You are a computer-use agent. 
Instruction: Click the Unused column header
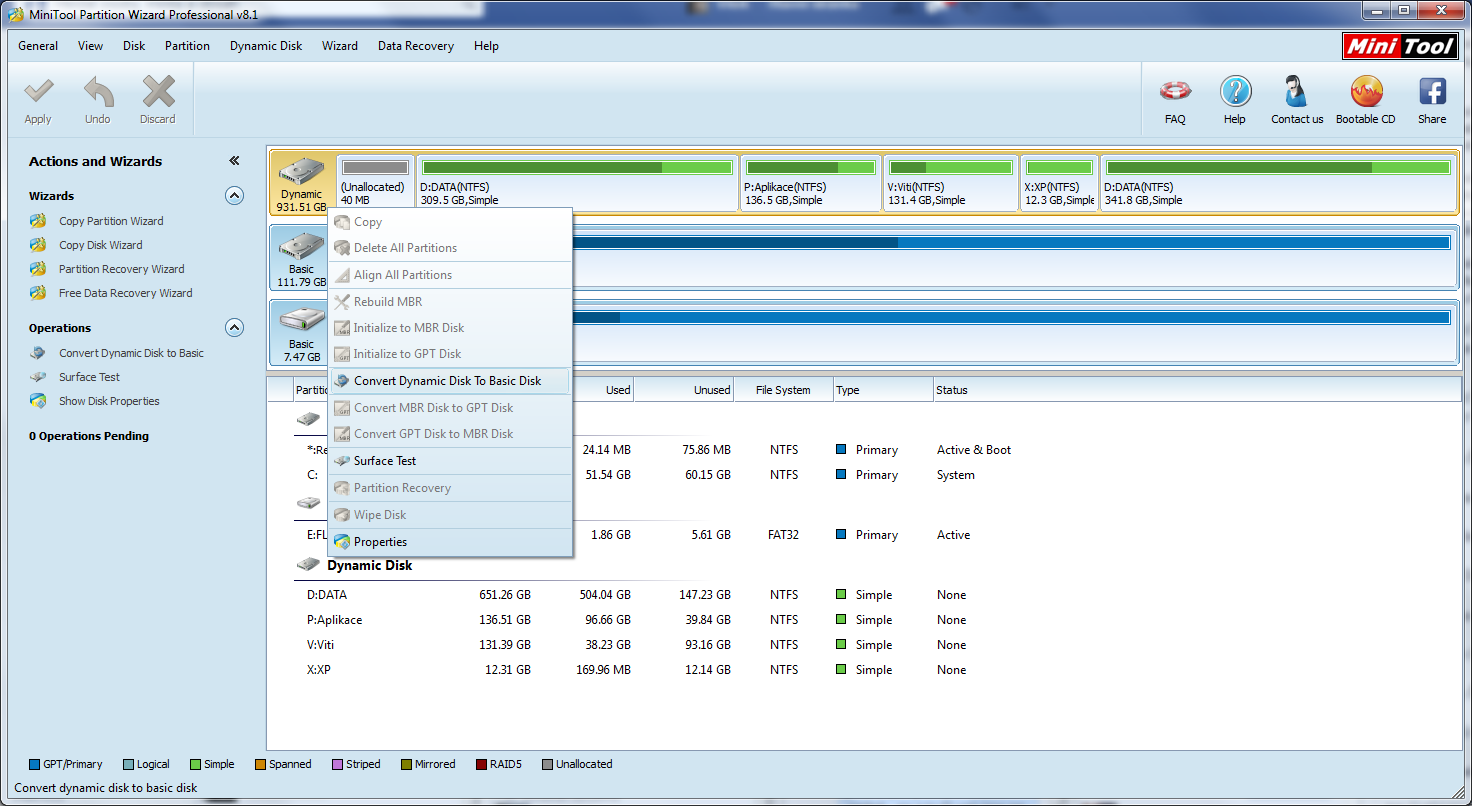coord(684,390)
